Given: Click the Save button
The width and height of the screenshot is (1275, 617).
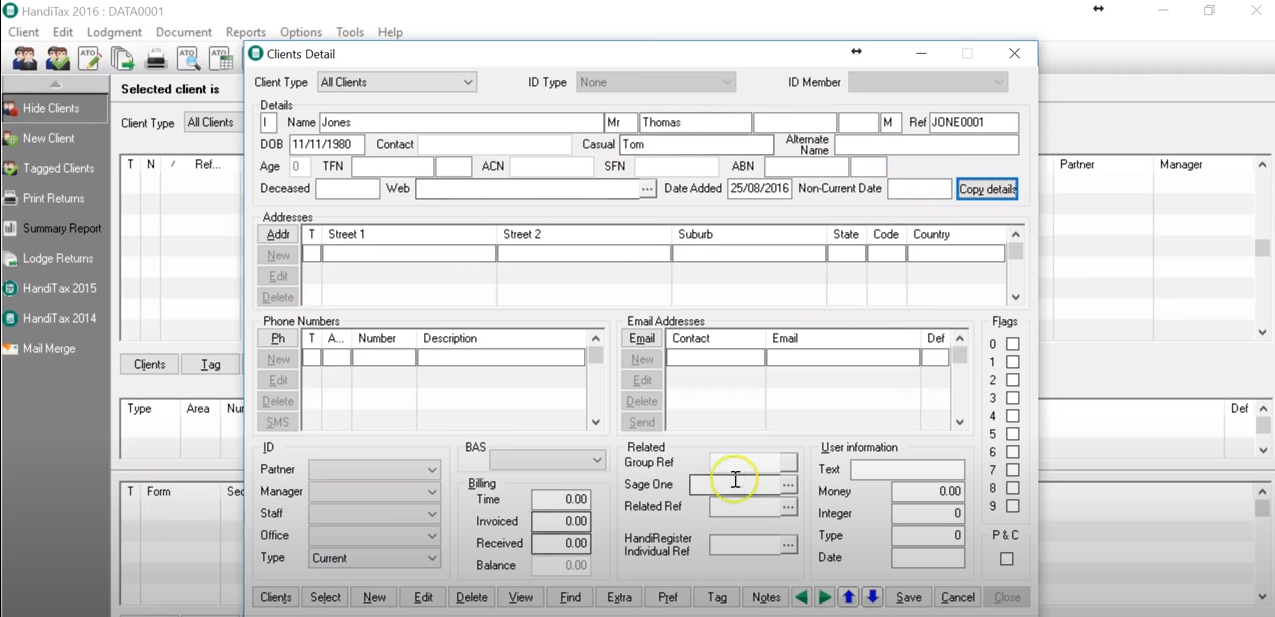Looking at the screenshot, I should (x=908, y=597).
